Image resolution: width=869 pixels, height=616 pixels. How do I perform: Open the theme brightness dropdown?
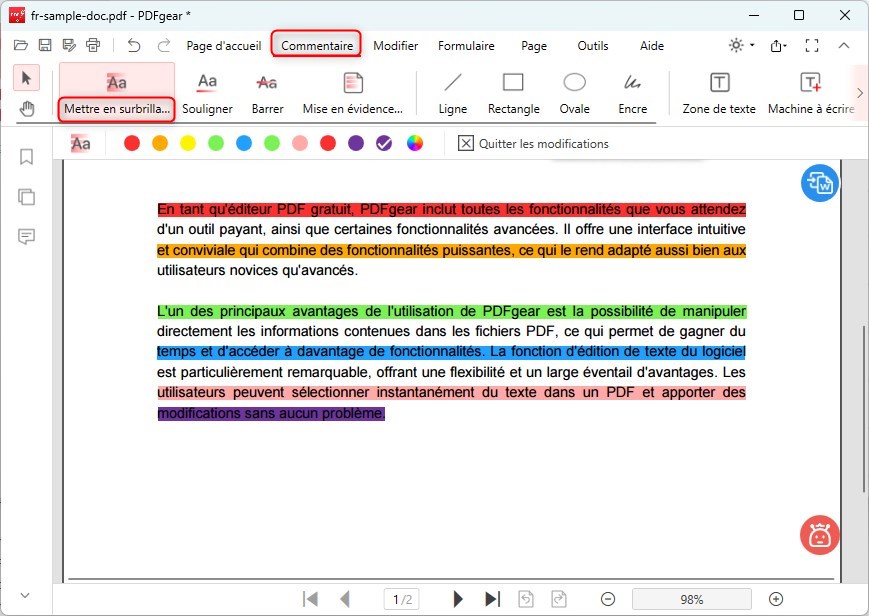(741, 45)
